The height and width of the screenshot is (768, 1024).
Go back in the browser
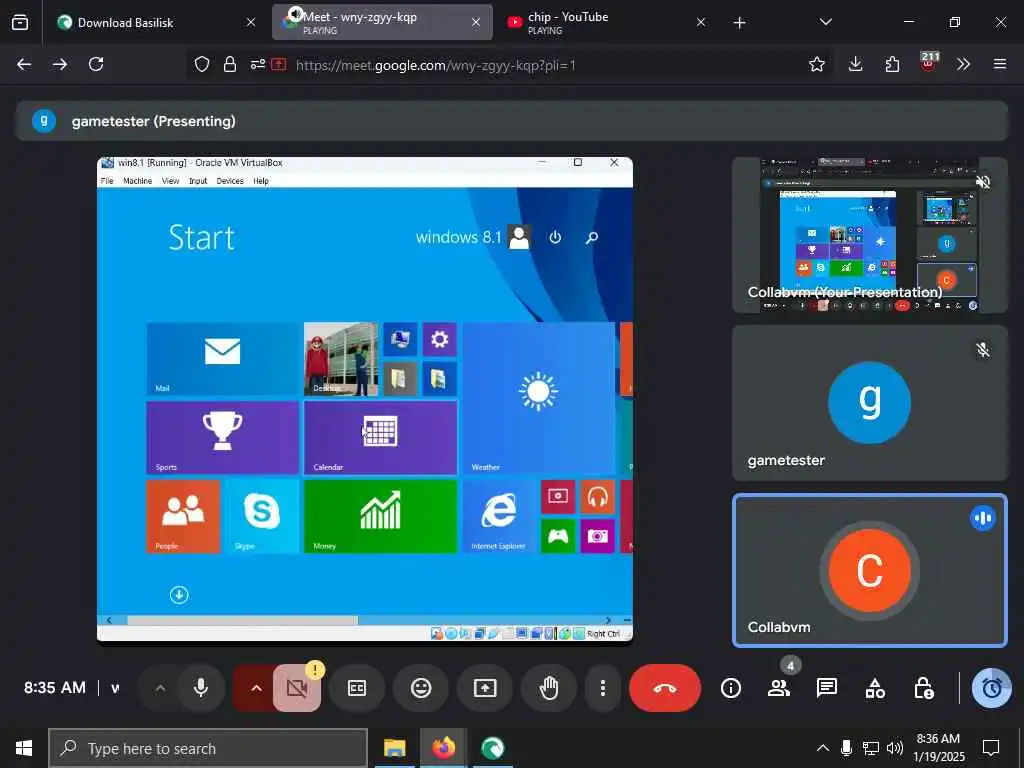click(x=24, y=64)
